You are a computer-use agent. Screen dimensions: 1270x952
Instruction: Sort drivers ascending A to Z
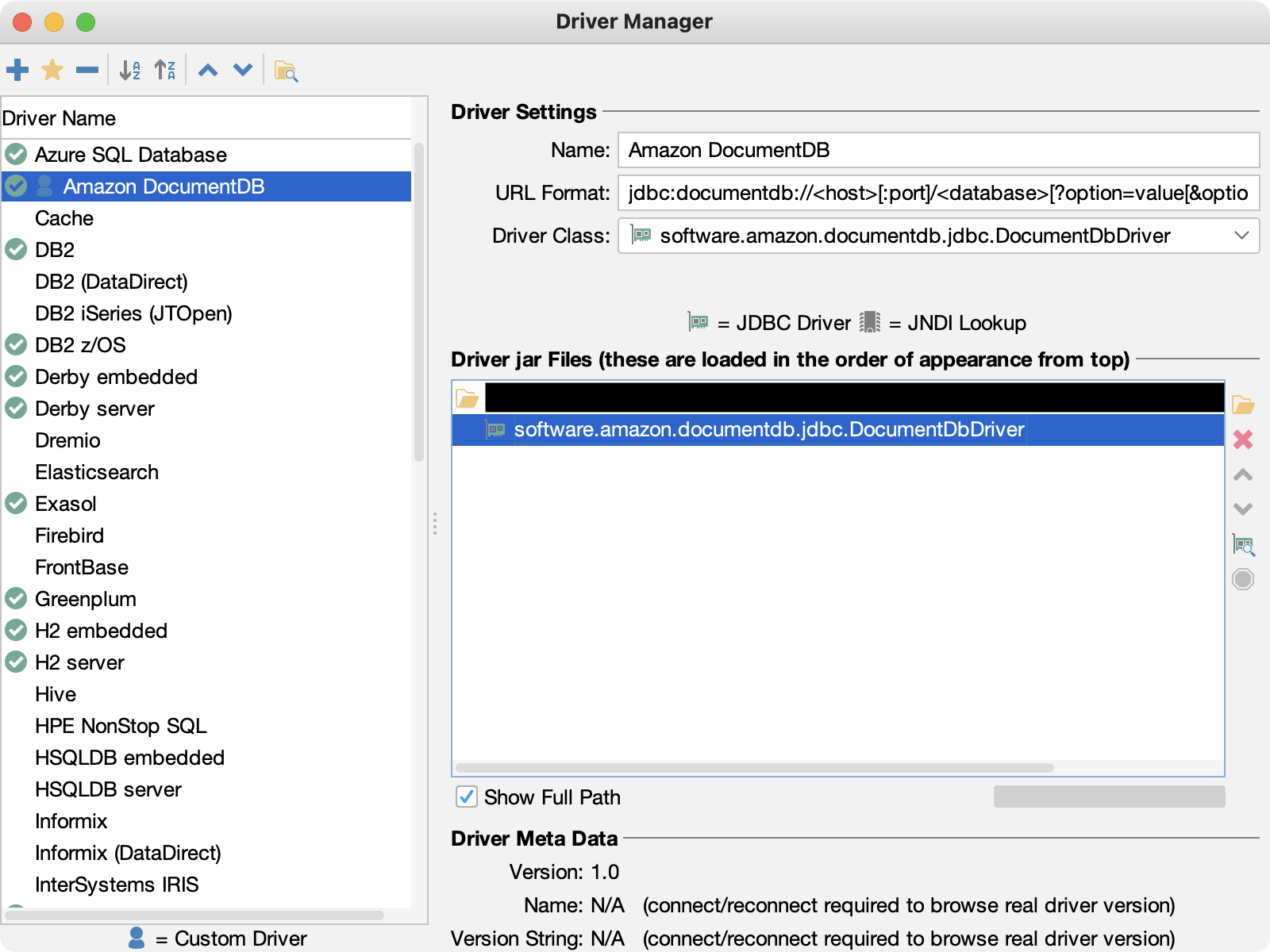[129, 70]
